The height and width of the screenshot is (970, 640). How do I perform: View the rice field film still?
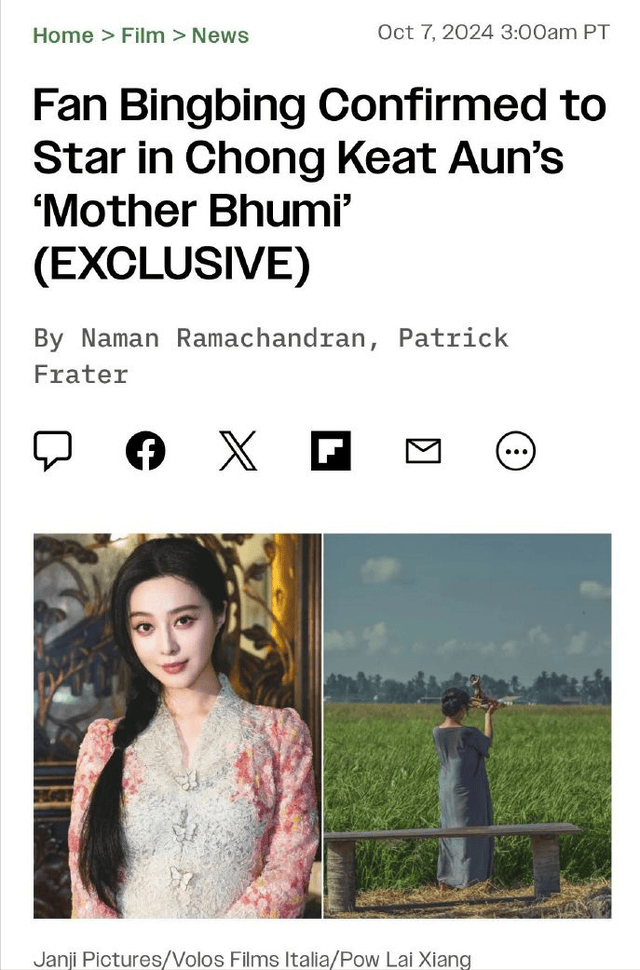point(467,726)
